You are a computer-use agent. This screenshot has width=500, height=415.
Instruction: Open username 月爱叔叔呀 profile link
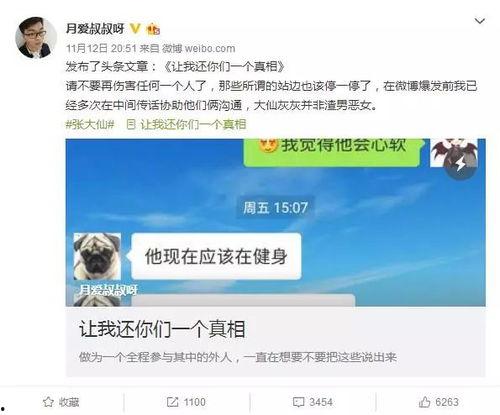point(95,29)
